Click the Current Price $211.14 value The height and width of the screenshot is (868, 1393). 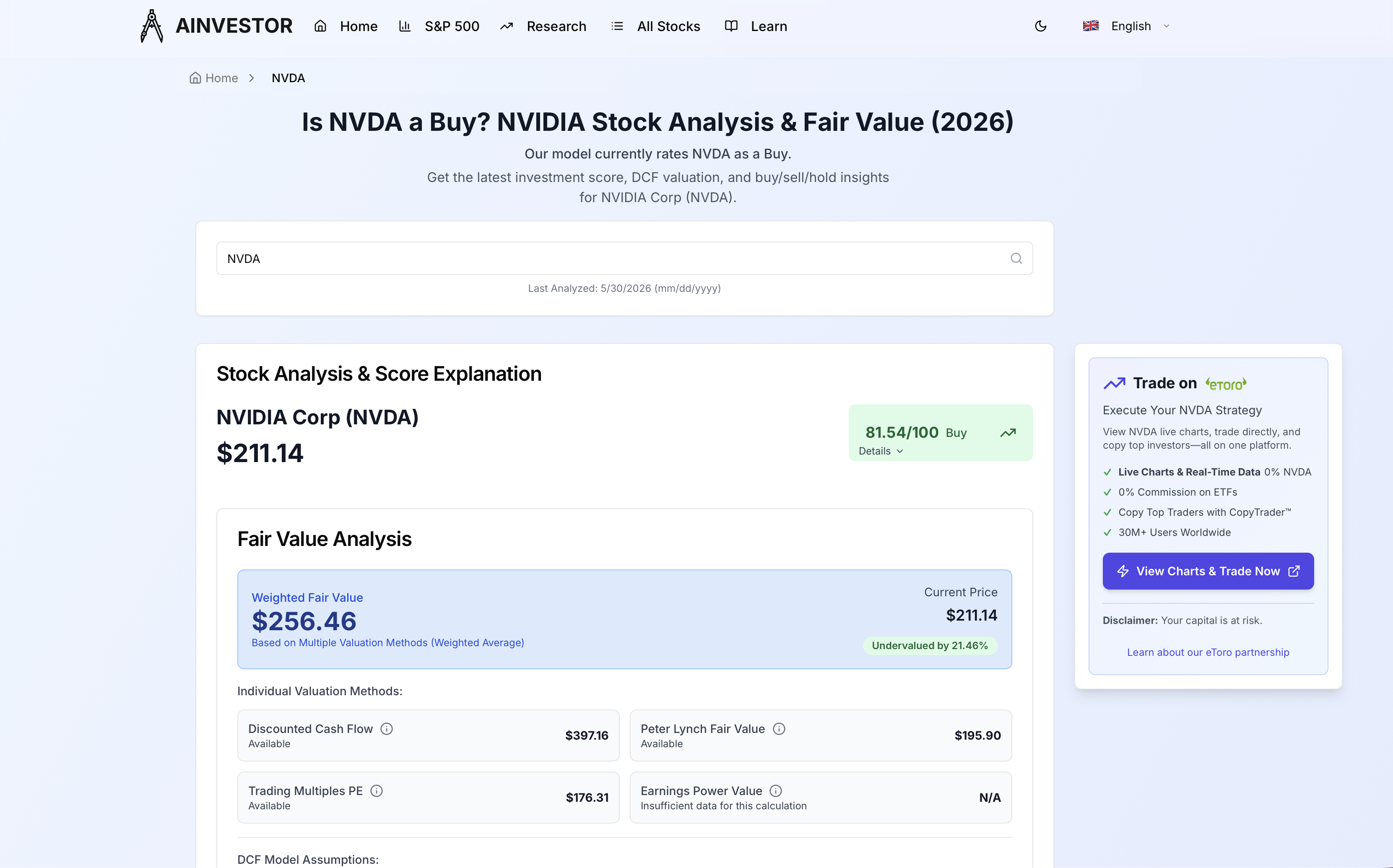pyautogui.click(x=972, y=616)
